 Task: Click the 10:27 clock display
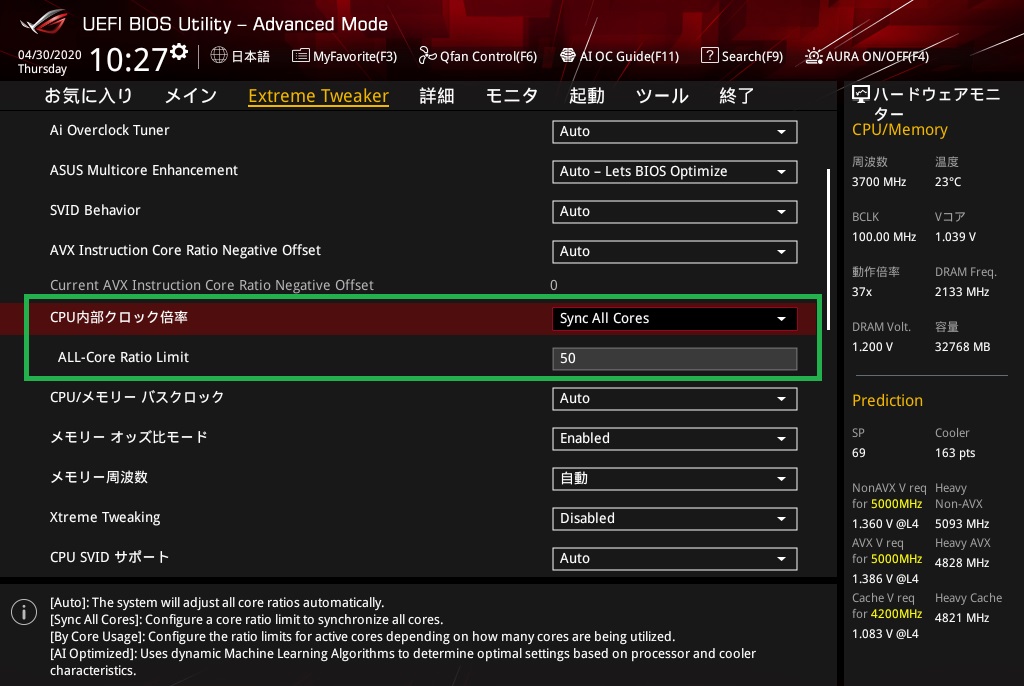[x=129, y=59]
